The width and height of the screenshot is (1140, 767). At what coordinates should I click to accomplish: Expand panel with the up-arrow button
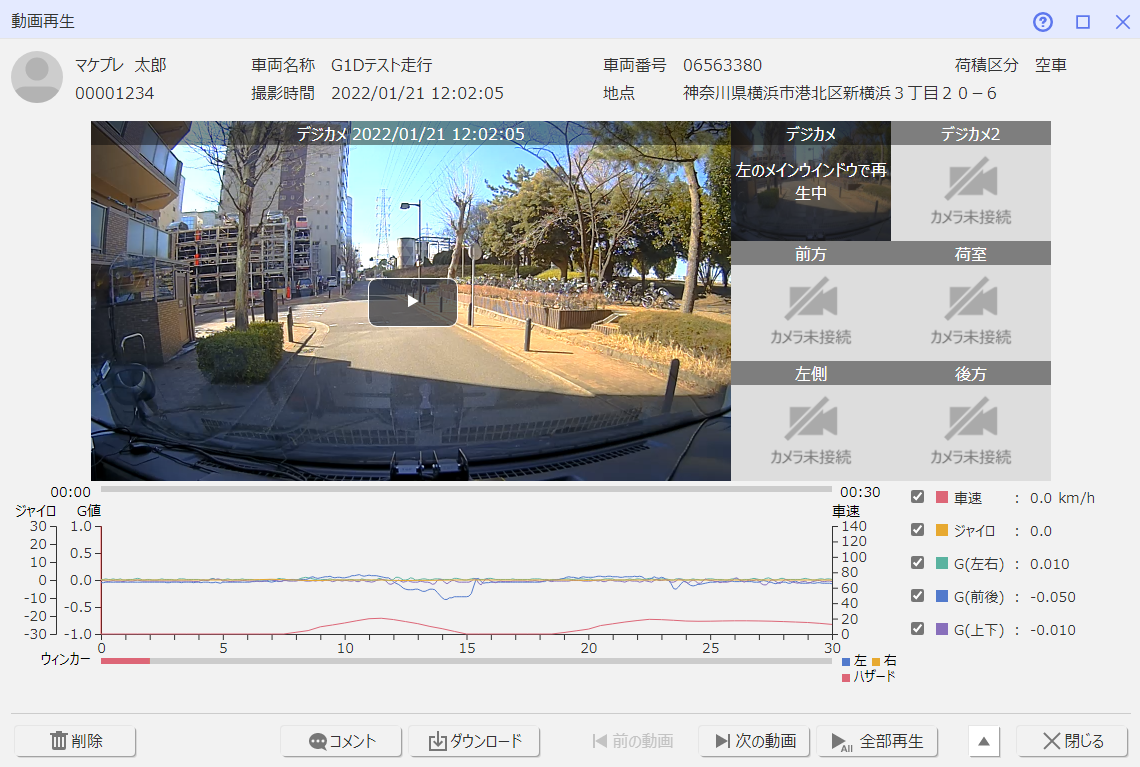point(984,741)
